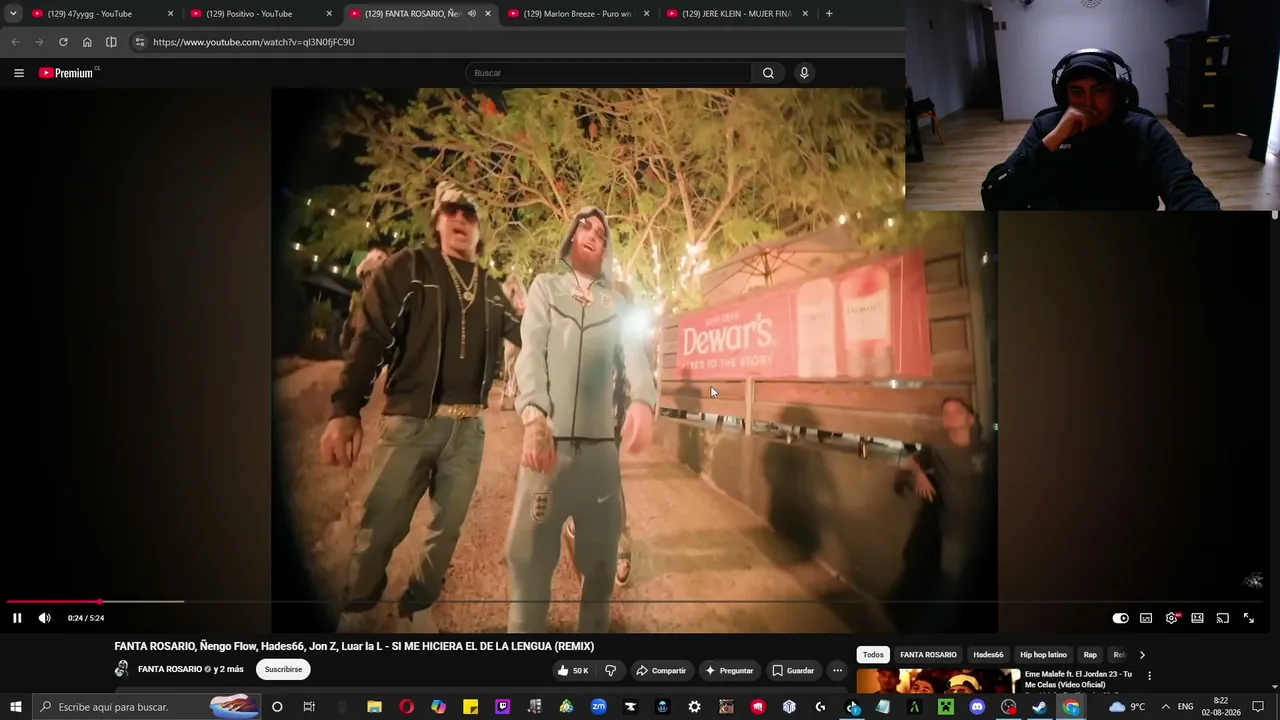Screen dimensions: 1280x720
Task: Open the player settings gear
Action: [1172, 618]
